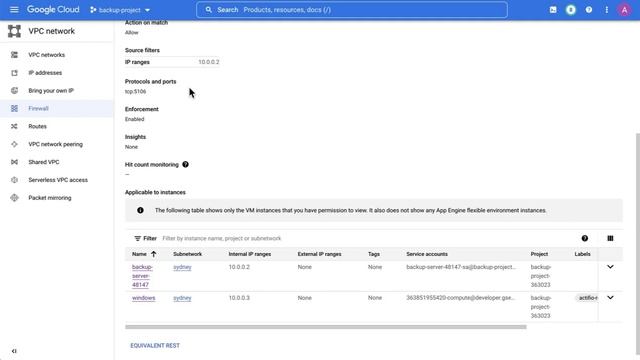Open the help question mark icon in header
640x360 pixels.
(589, 10)
